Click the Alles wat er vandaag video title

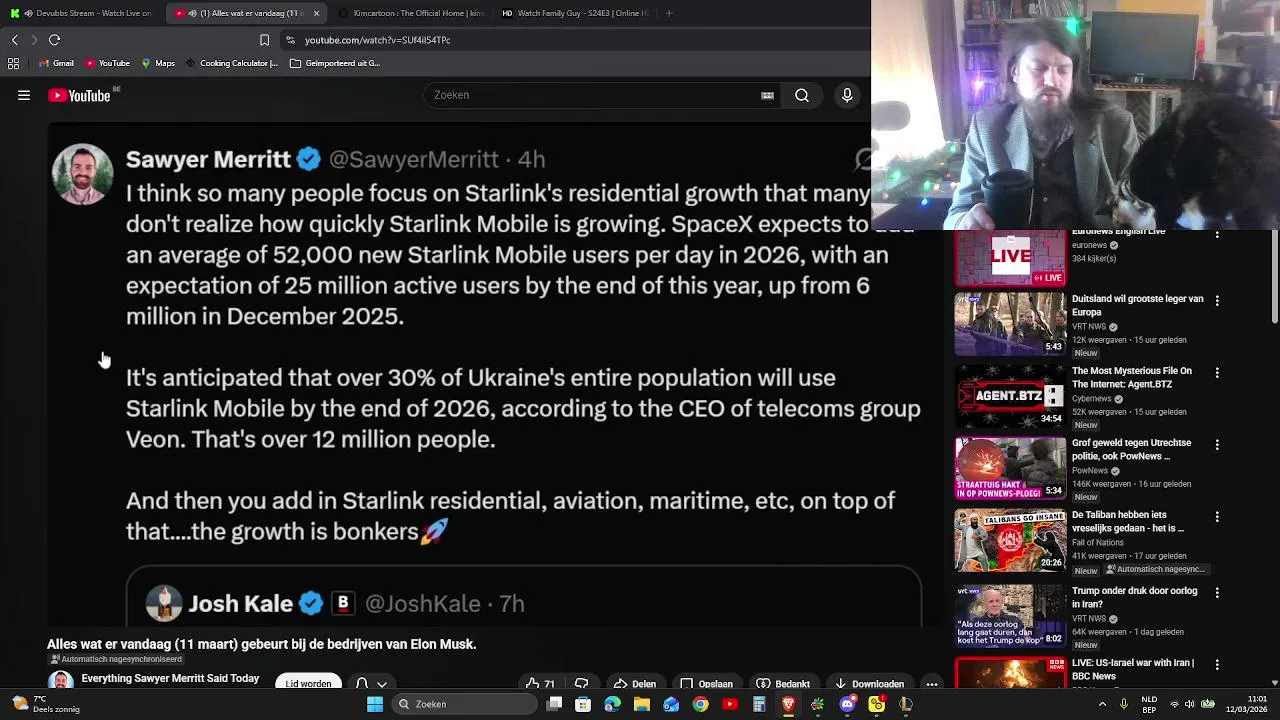click(261, 644)
